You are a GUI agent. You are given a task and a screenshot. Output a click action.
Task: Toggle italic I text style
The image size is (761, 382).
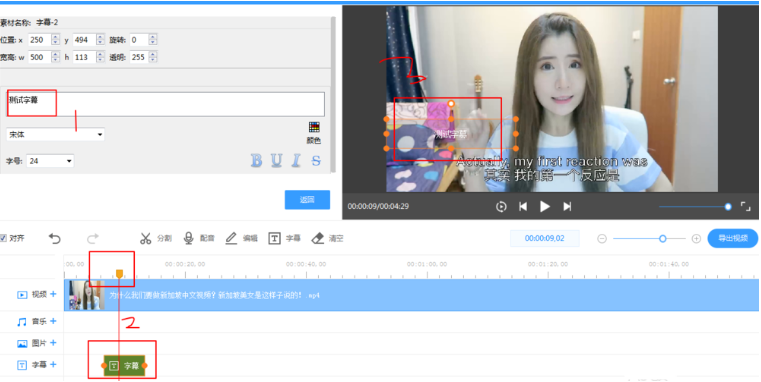(296, 160)
